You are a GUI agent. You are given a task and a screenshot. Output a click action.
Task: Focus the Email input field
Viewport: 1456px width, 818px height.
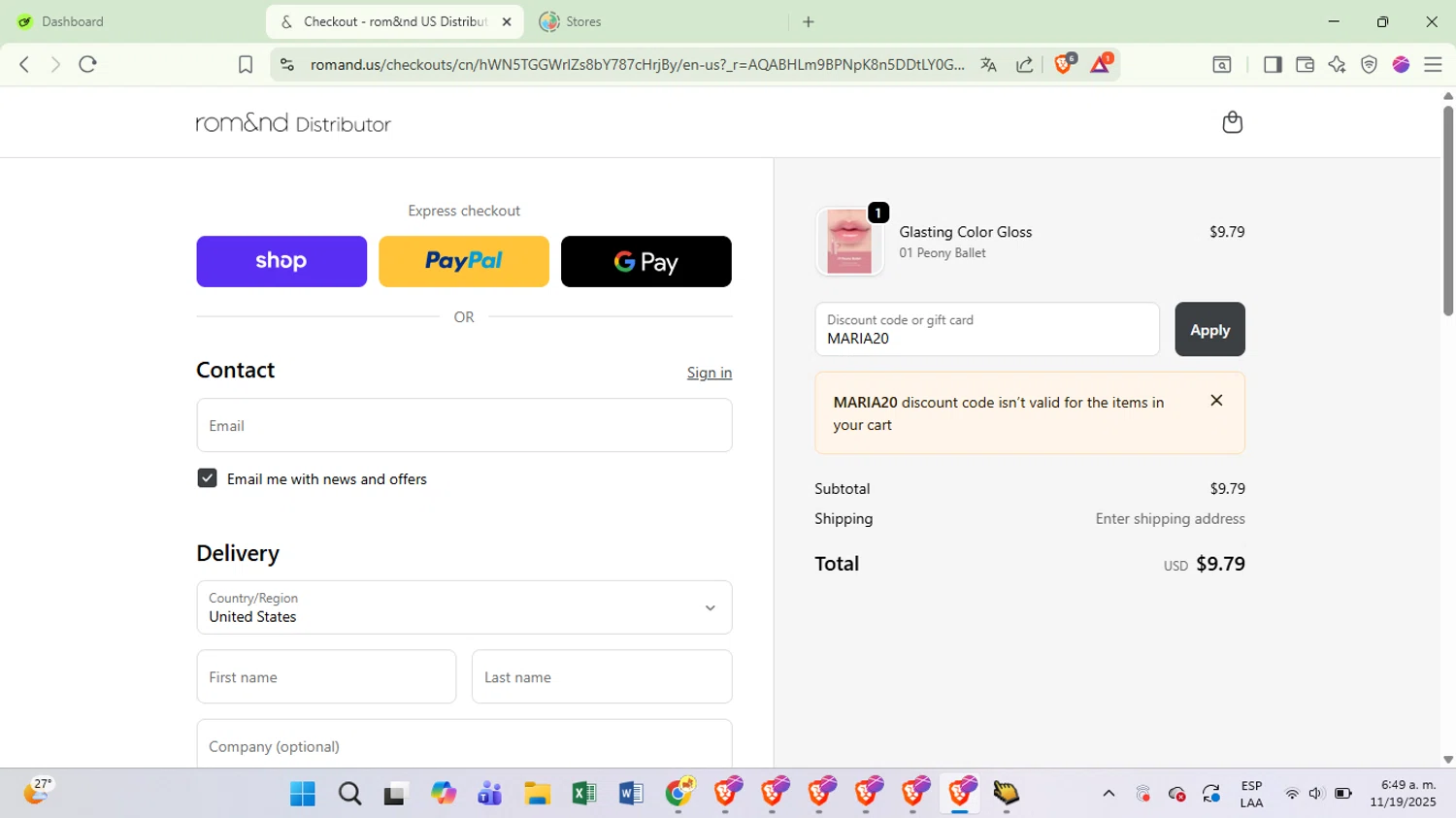point(464,425)
